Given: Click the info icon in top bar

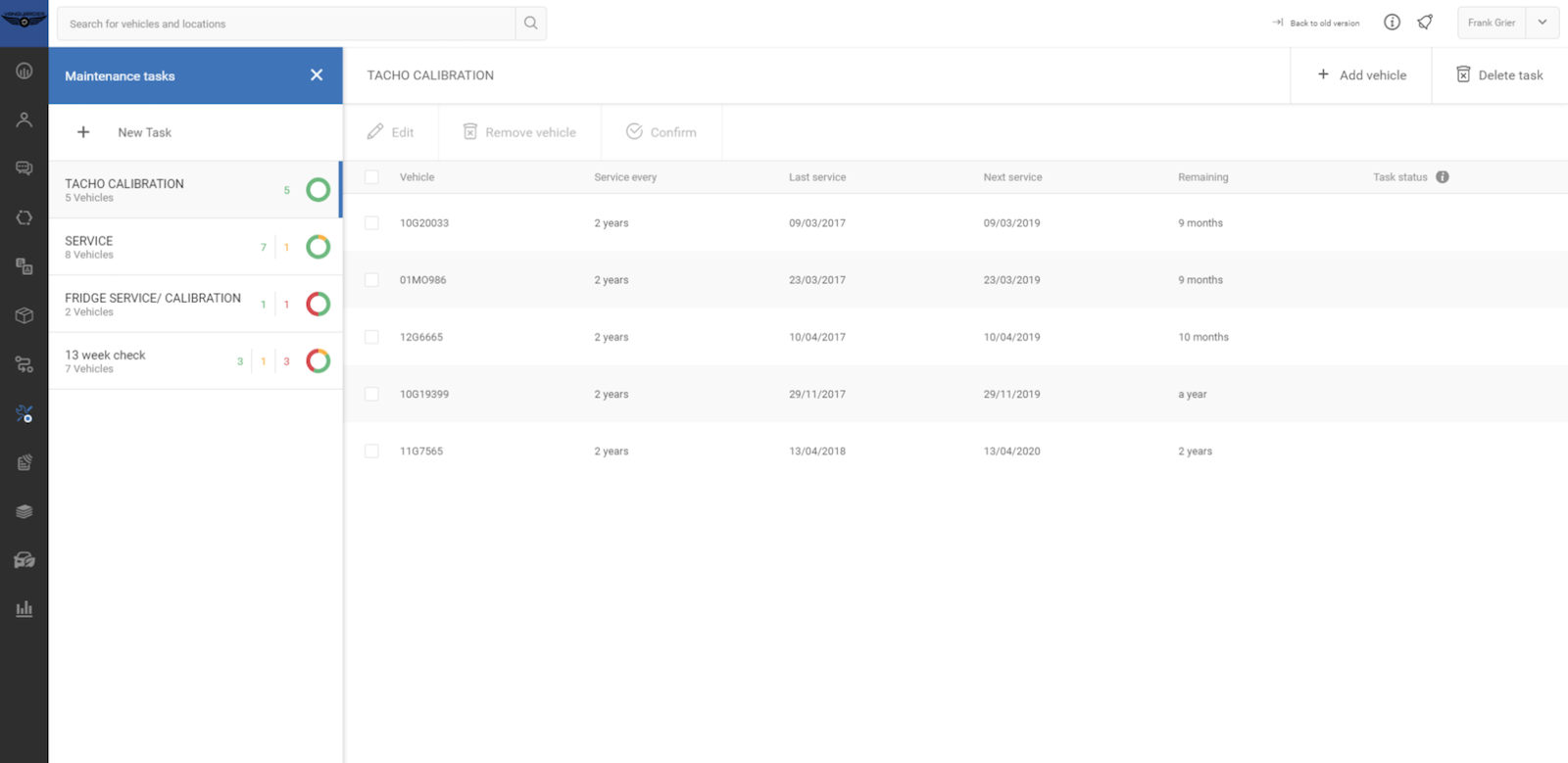Looking at the screenshot, I should point(1392,23).
